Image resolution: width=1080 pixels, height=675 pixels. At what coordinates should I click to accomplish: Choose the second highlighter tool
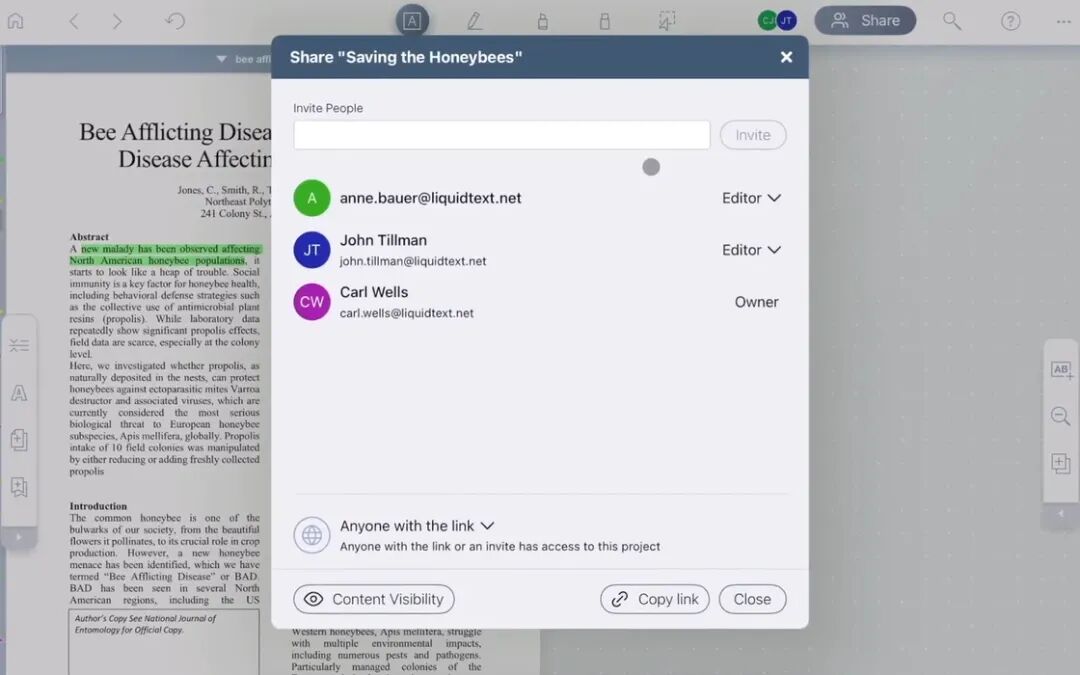click(605, 21)
